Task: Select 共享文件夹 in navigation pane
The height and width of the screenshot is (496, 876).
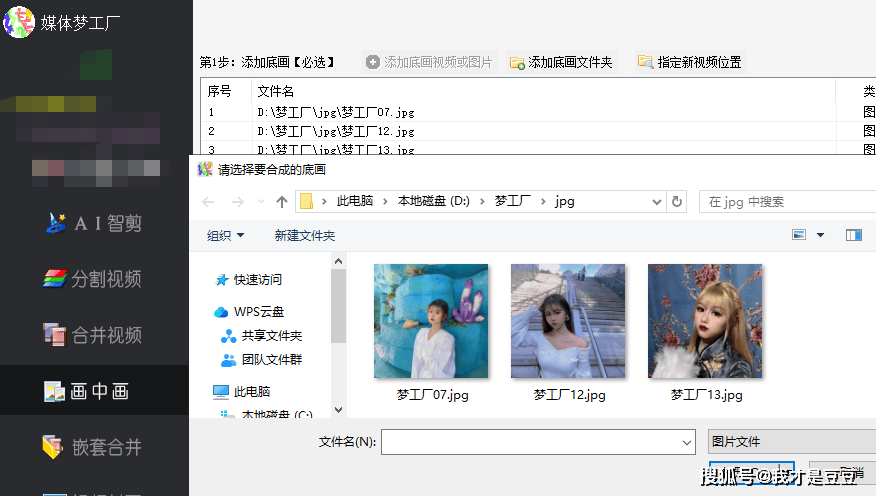Action: coord(261,336)
